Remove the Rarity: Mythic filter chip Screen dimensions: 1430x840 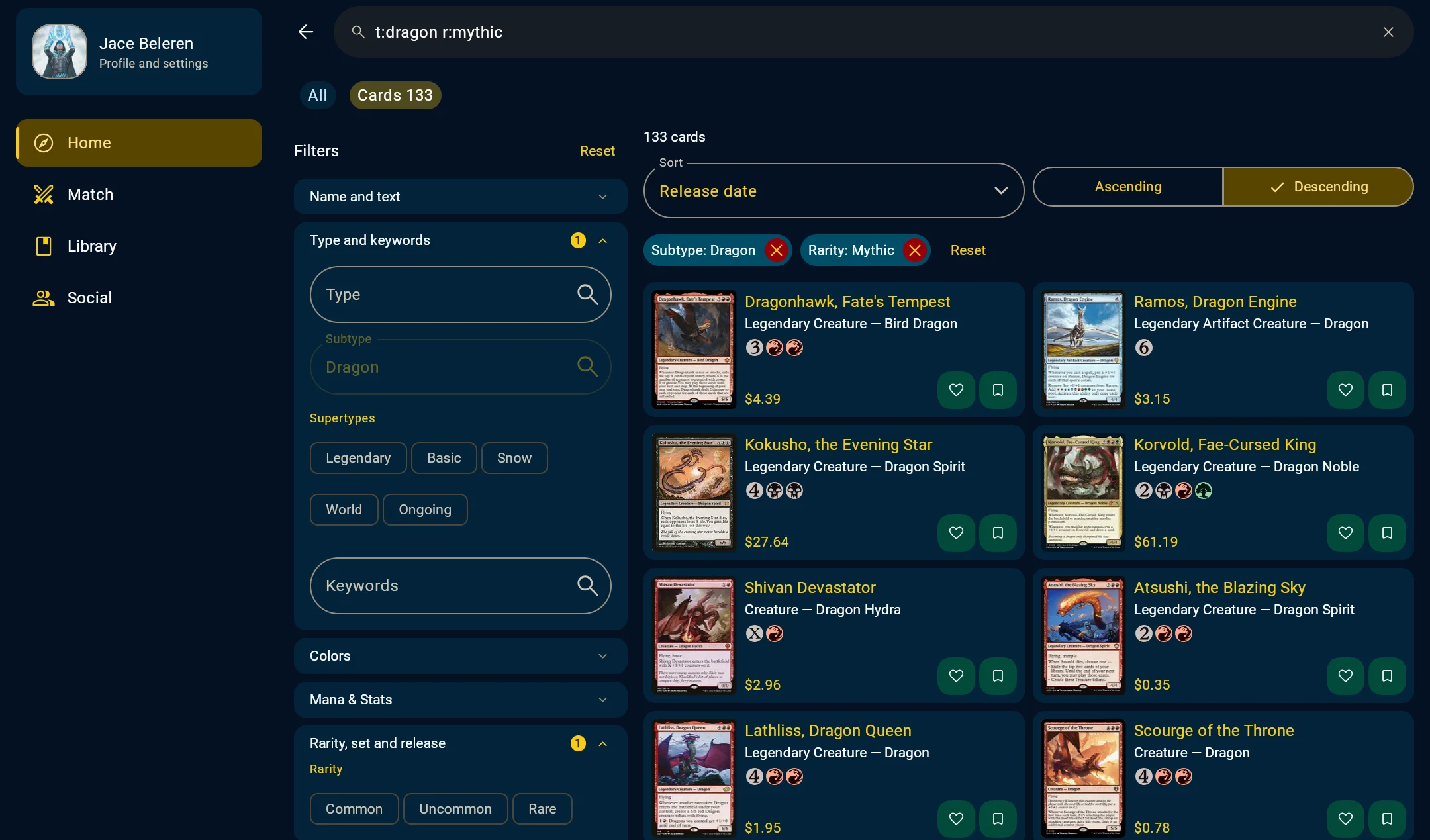point(914,250)
